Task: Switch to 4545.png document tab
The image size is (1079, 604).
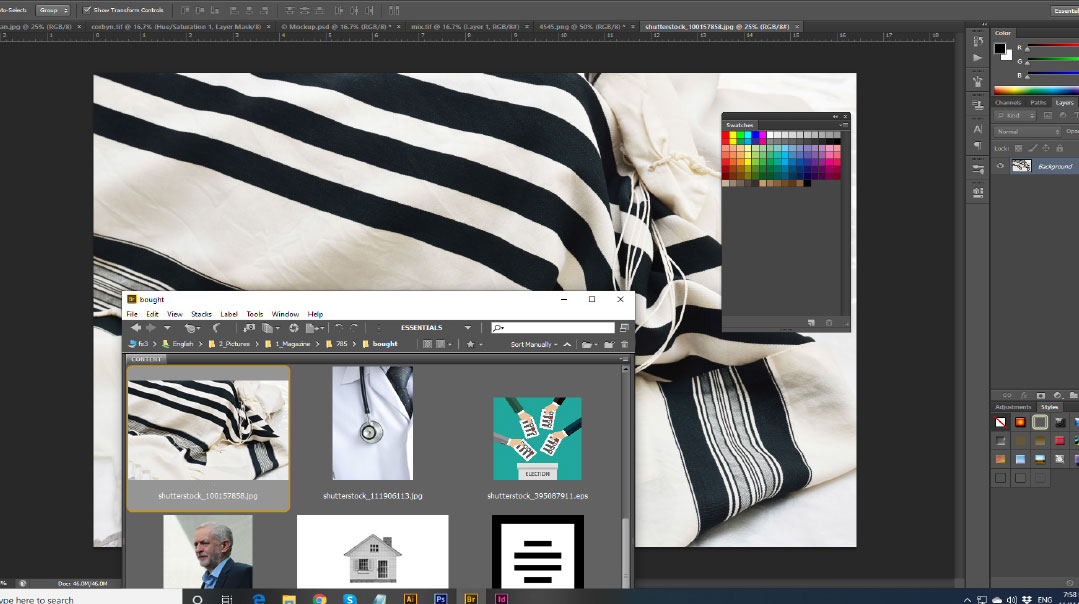Action: pos(581,27)
